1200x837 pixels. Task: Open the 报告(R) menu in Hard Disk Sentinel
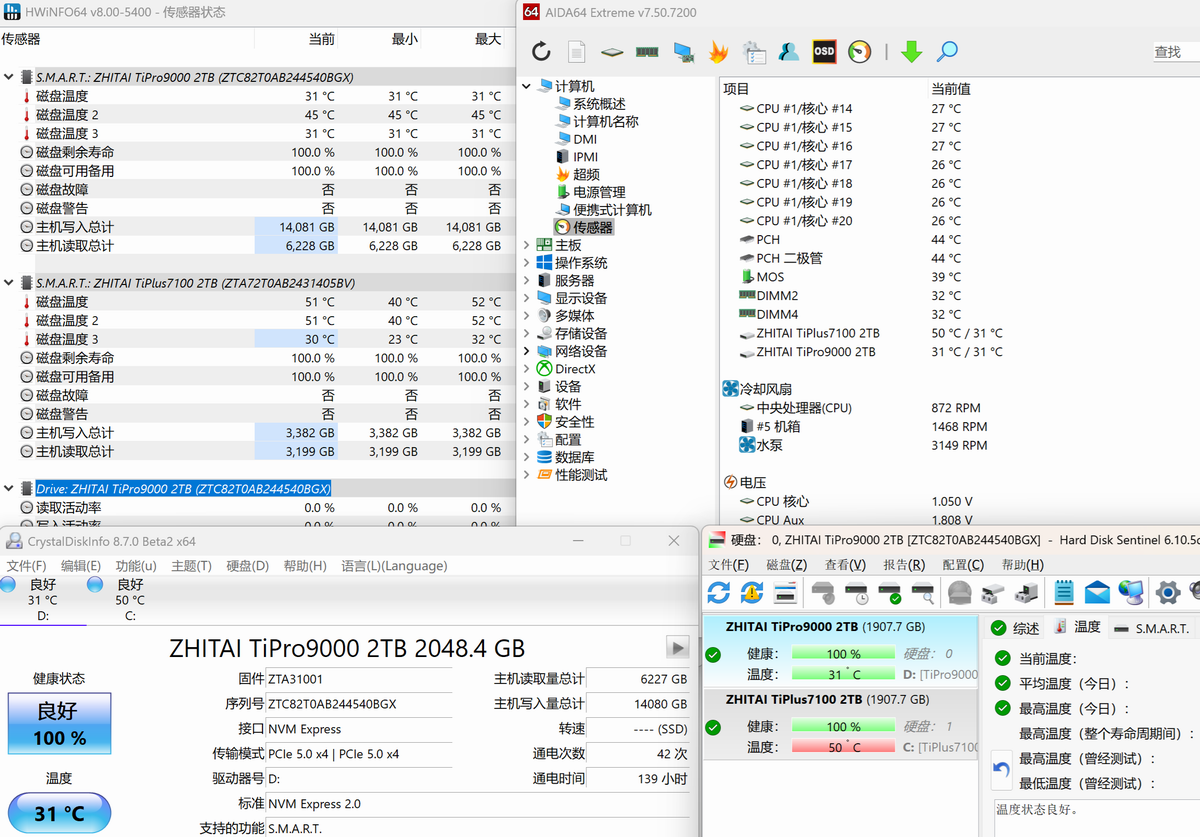(904, 565)
